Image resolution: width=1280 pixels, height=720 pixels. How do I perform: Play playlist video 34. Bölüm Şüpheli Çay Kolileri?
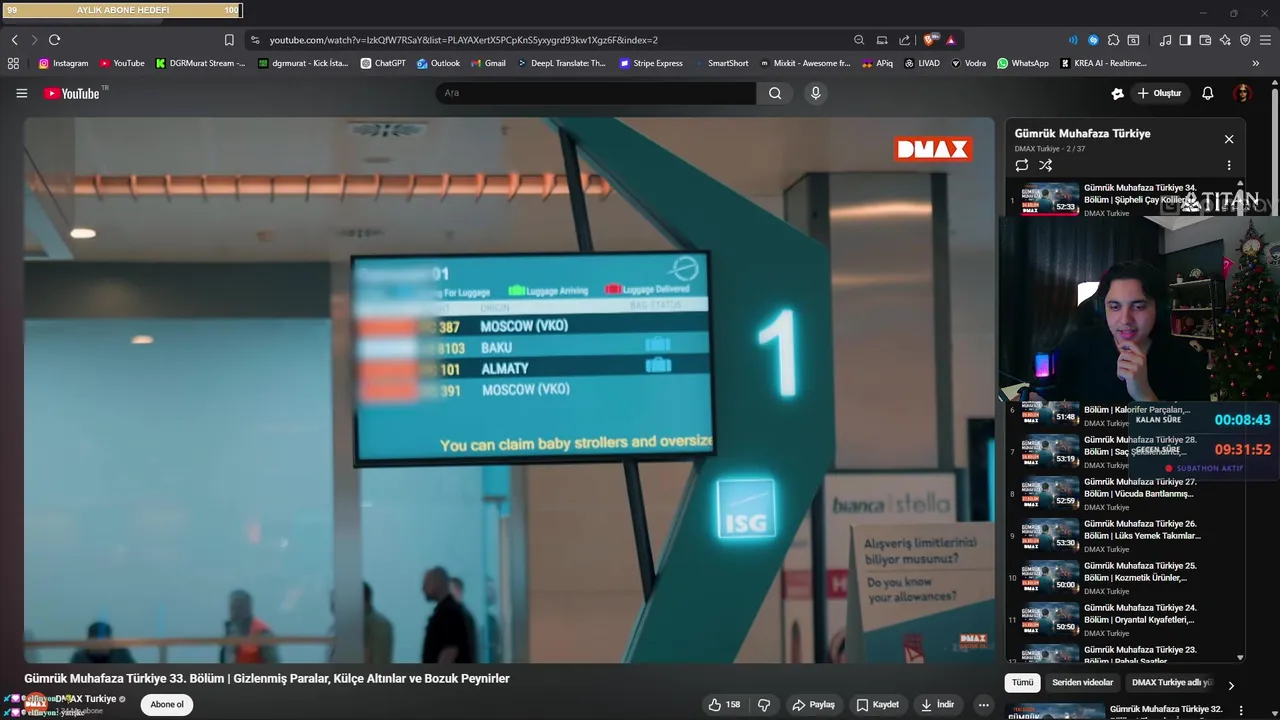point(1126,199)
